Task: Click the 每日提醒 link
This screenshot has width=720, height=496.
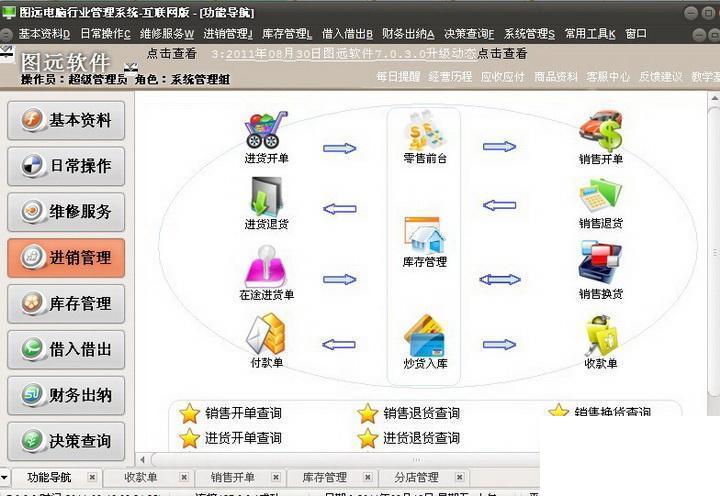Action: coord(398,77)
